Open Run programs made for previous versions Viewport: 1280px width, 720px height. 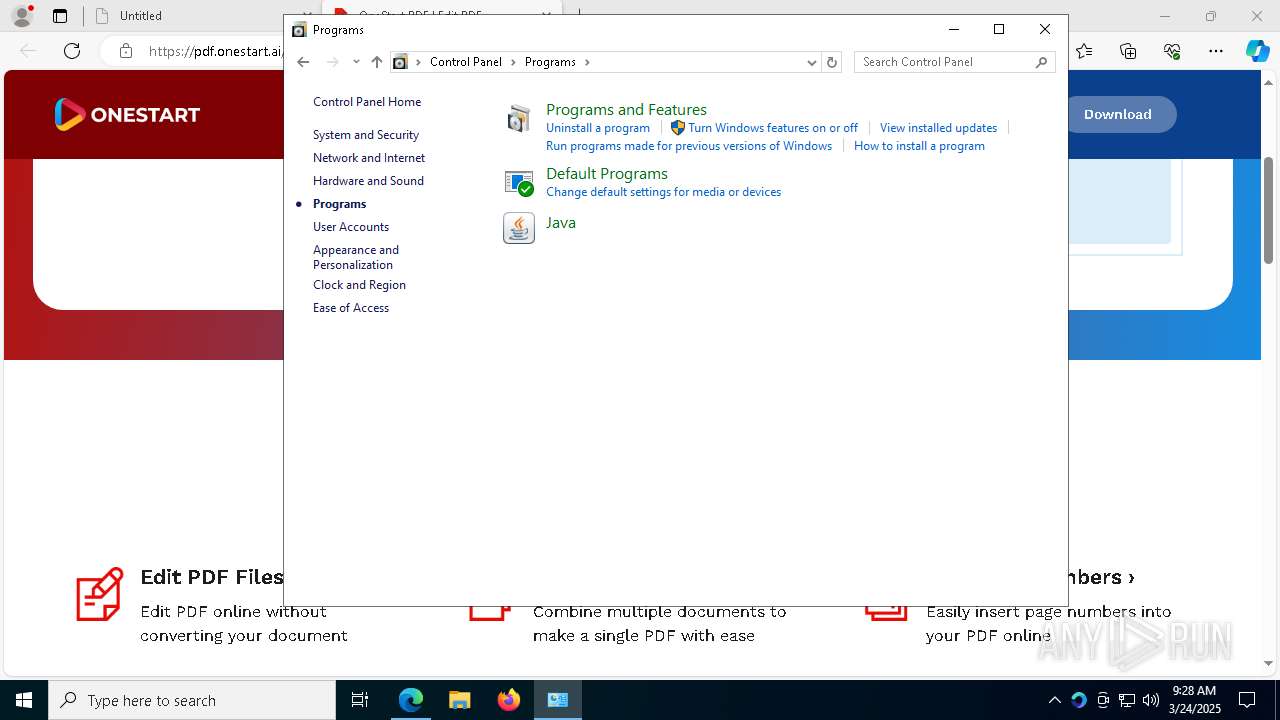coord(689,146)
